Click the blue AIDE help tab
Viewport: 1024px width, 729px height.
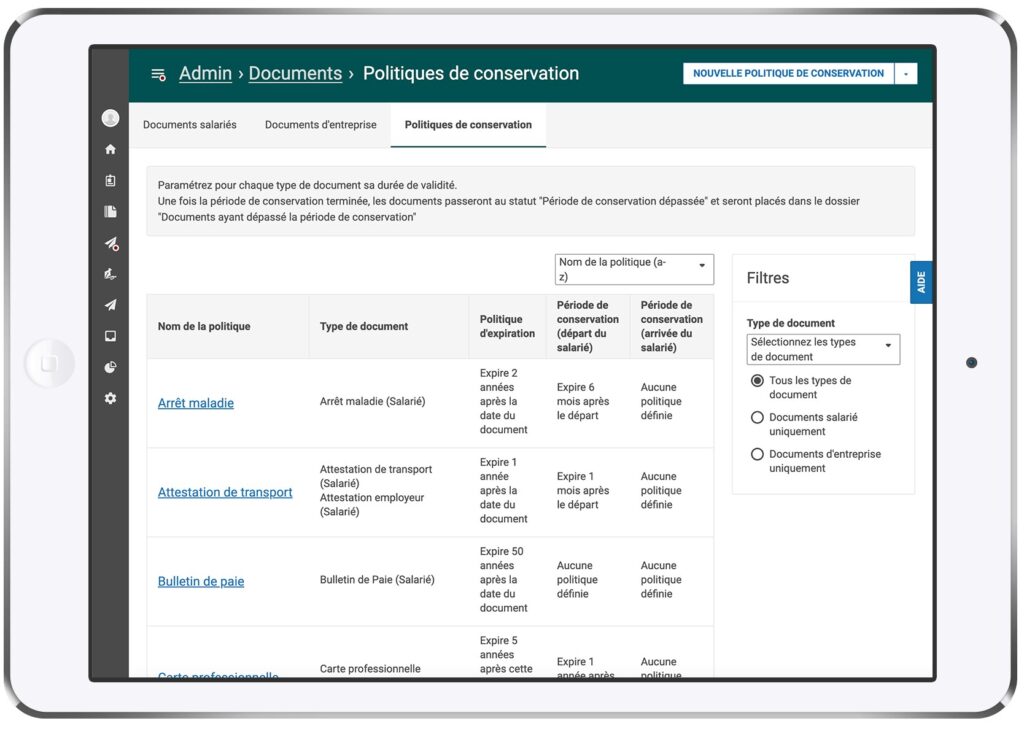[x=921, y=282]
